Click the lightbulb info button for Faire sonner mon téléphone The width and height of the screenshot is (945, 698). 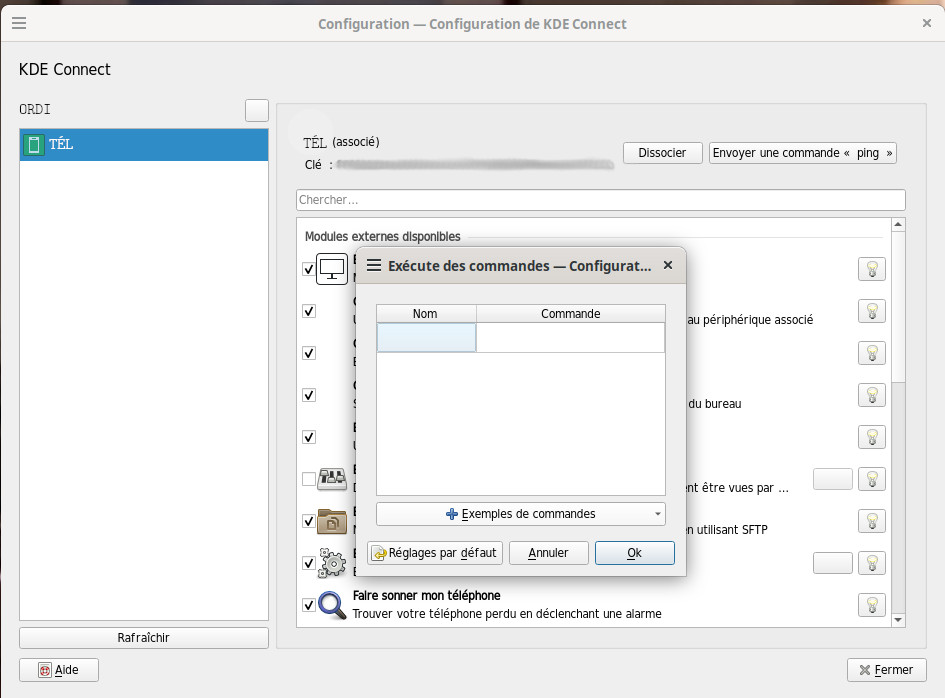(x=871, y=605)
